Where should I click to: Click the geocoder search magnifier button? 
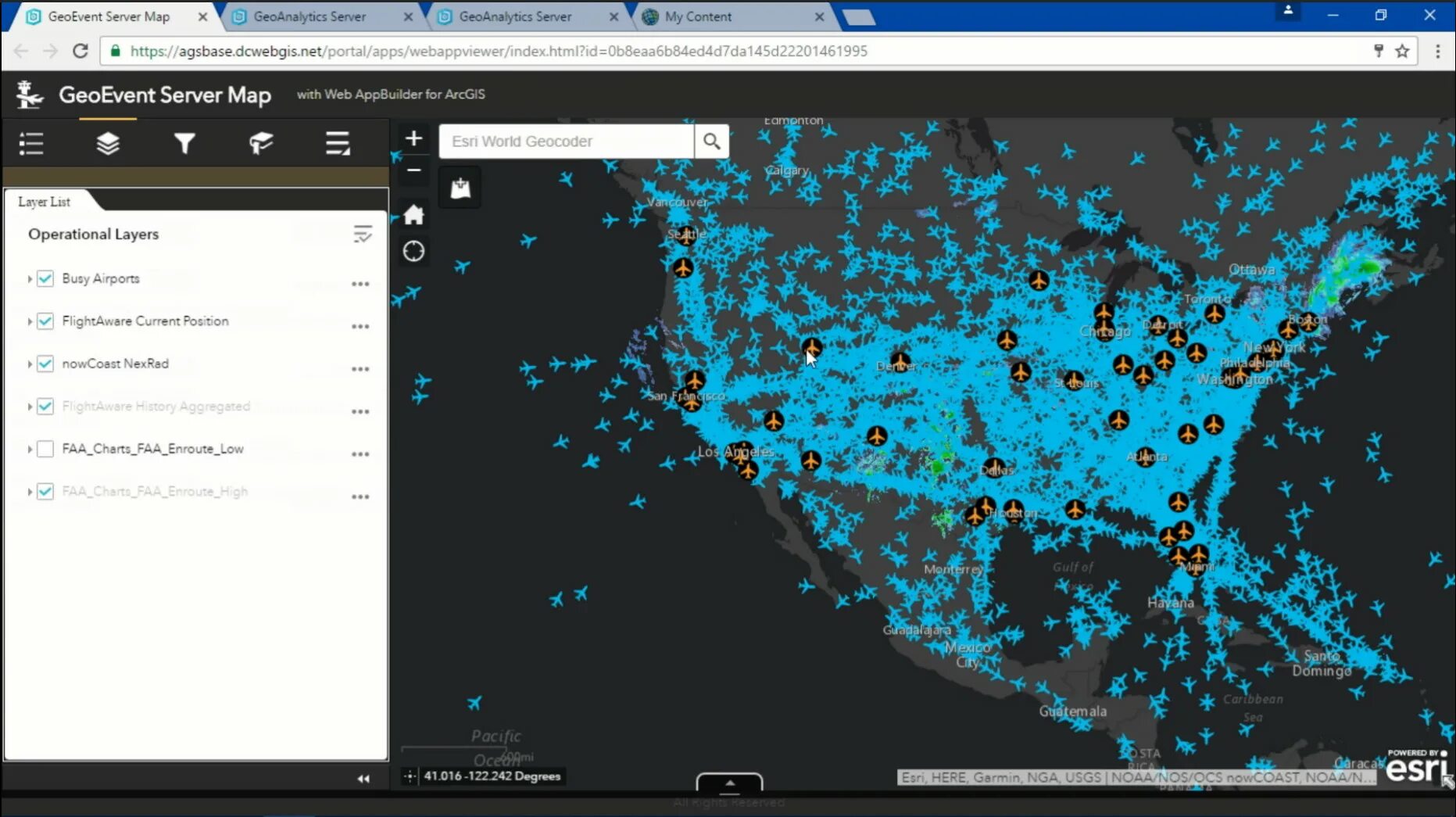[711, 142]
